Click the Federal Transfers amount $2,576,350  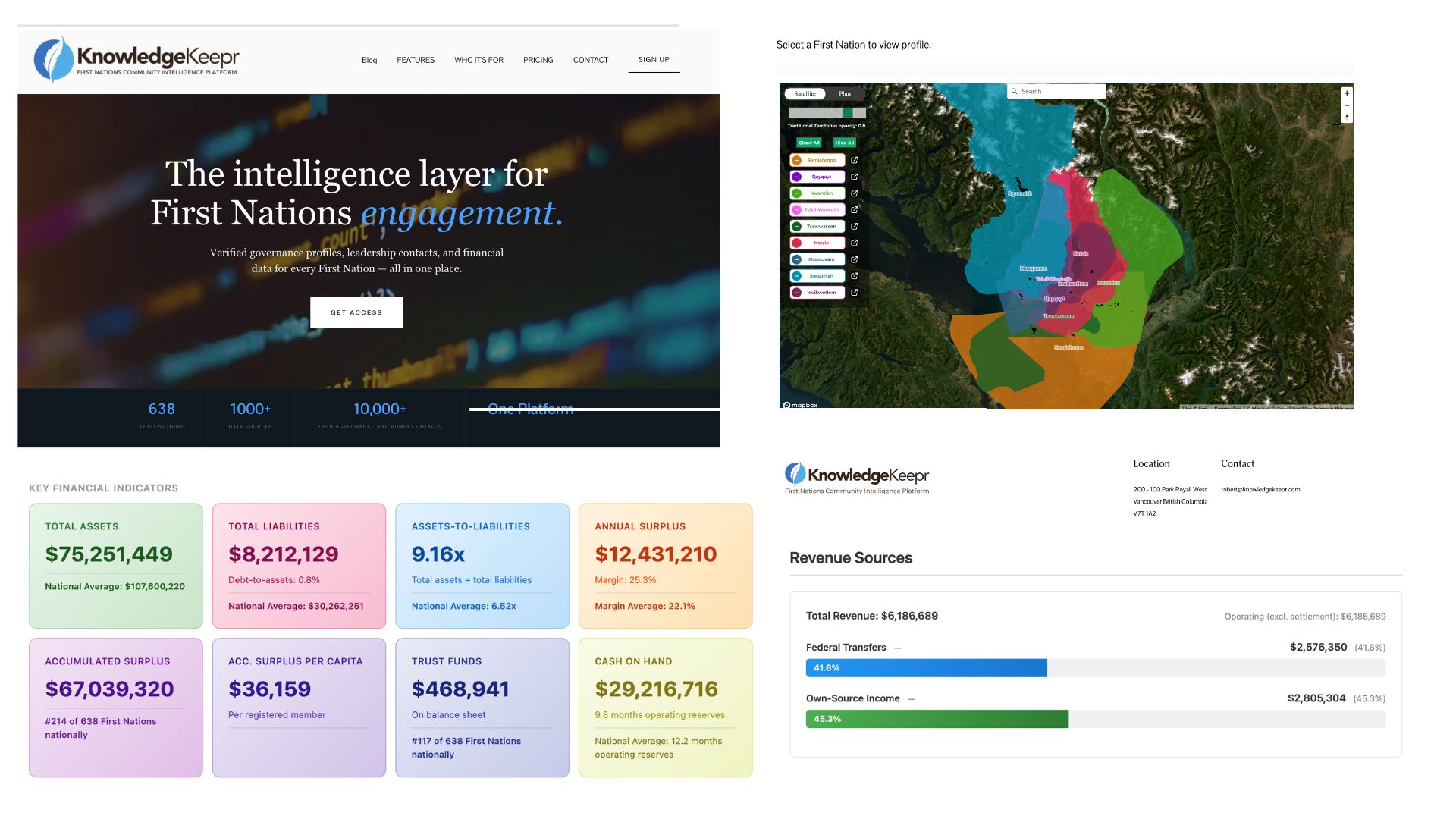pyautogui.click(x=1319, y=648)
